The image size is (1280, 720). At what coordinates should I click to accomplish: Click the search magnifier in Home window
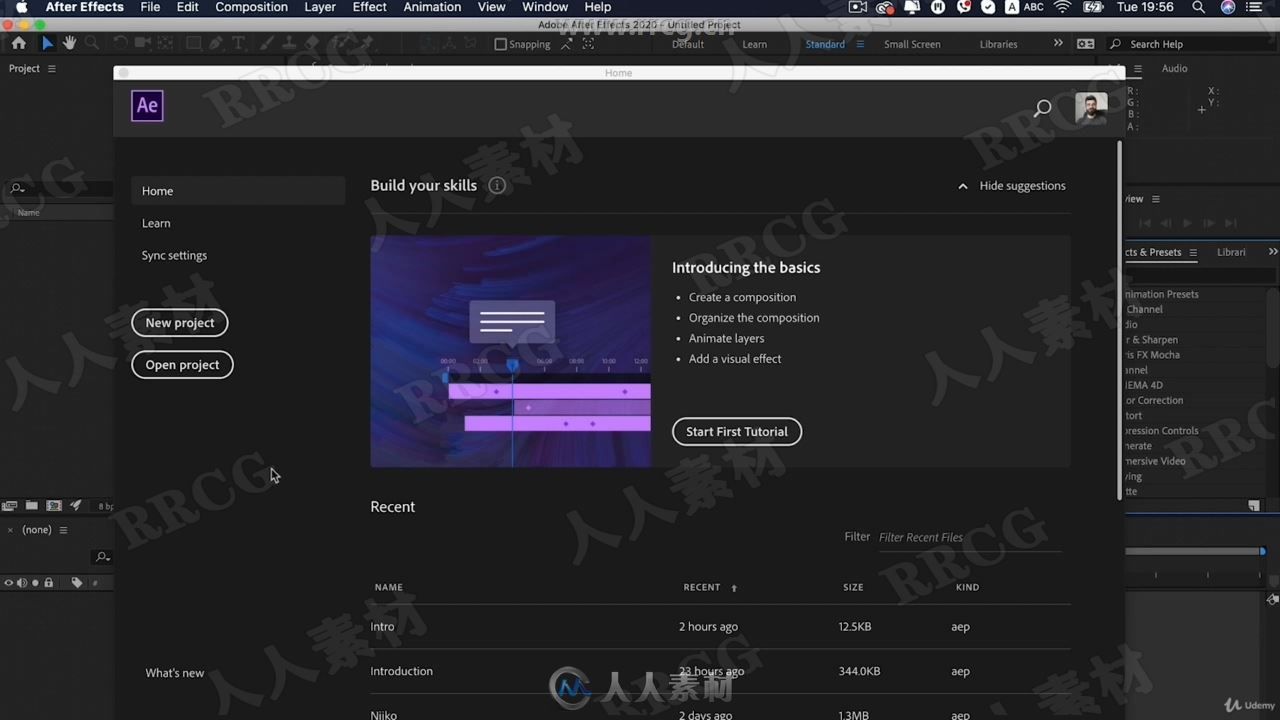[x=1042, y=108]
